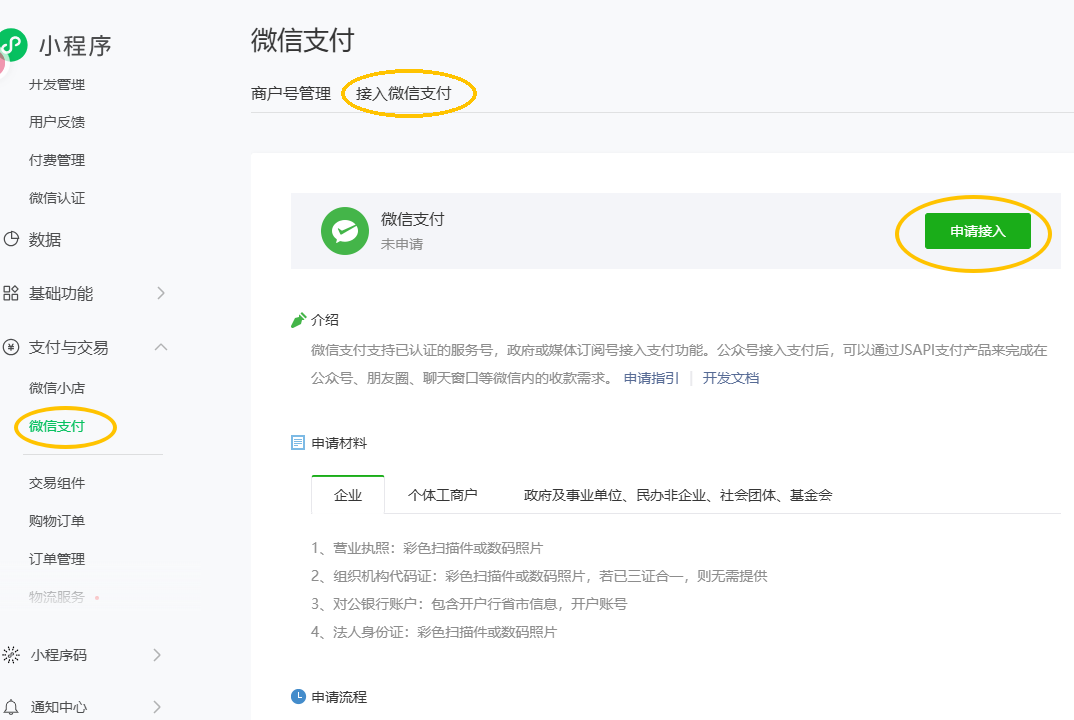Select the 企业 materials tab
This screenshot has width=1074, height=720.
pyautogui.click(x=348, y=495)
